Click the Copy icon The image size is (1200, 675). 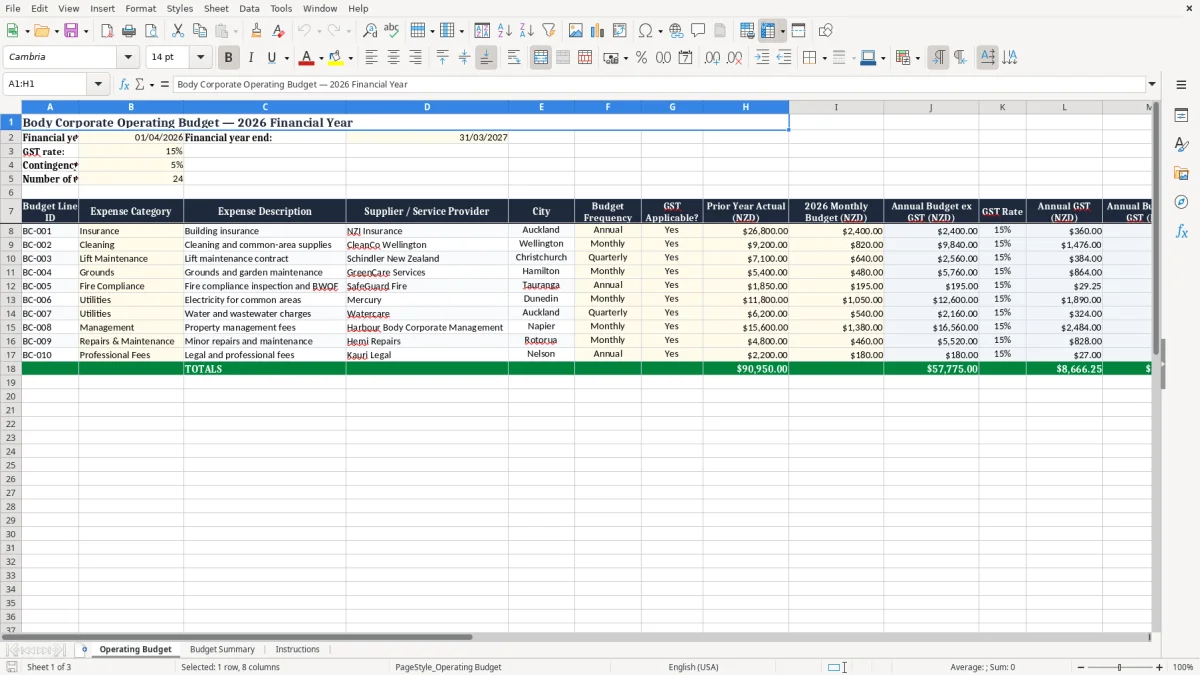200,31
